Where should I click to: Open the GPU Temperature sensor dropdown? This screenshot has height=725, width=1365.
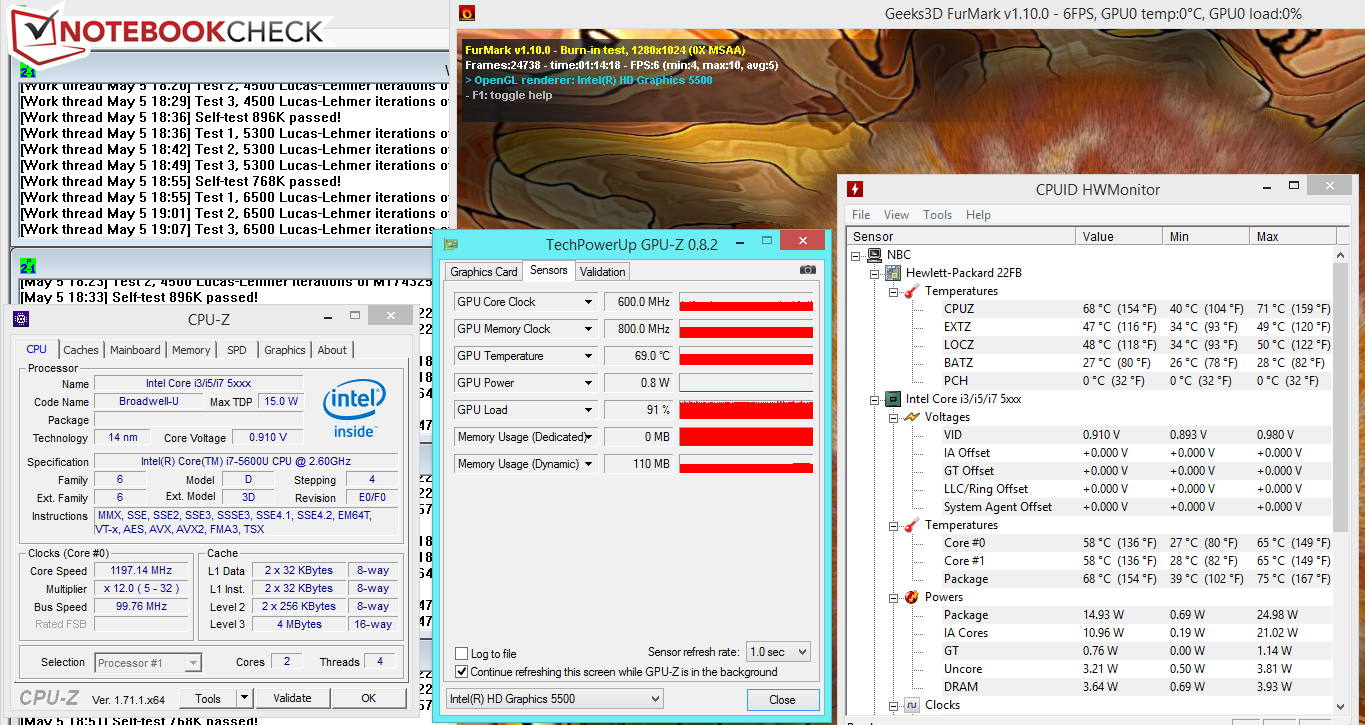click(x=588, y=356)
